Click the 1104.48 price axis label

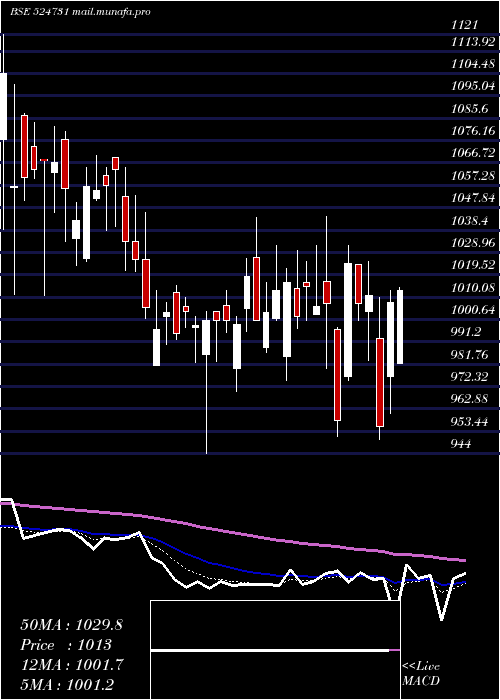click(473, 64)
